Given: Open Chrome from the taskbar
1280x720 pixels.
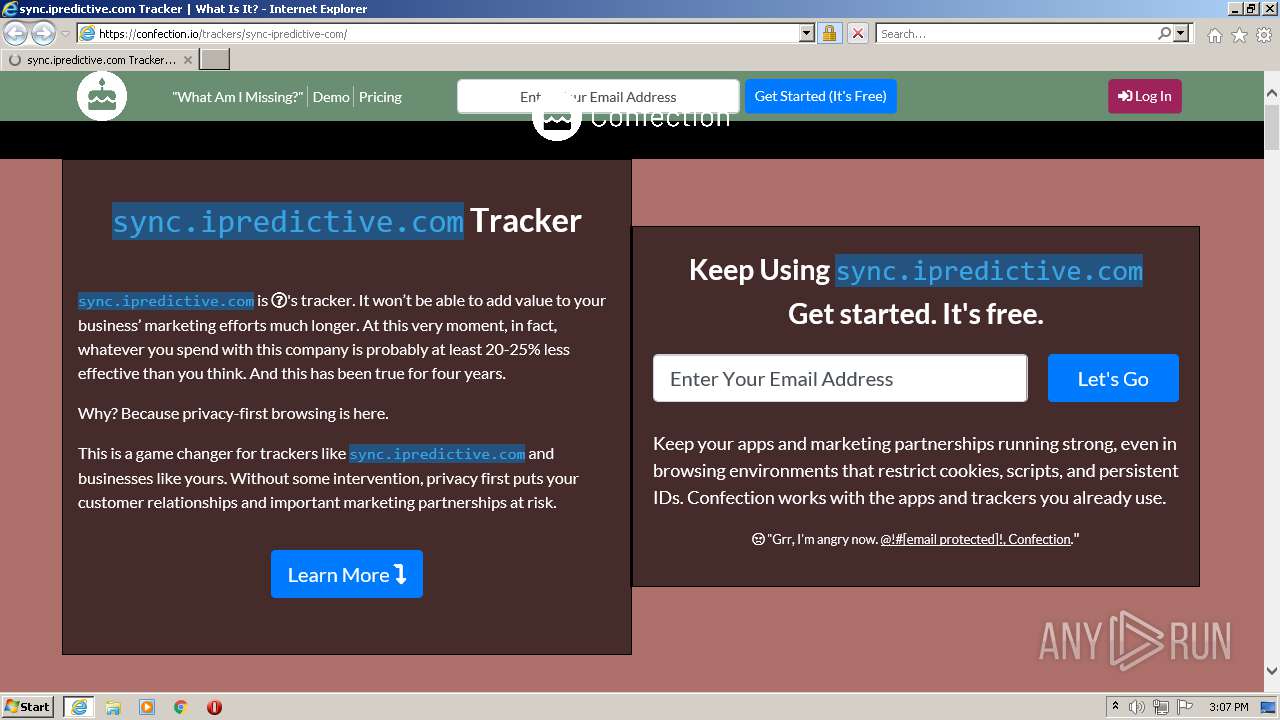Looking at the screenshot, I should (181, 707).
